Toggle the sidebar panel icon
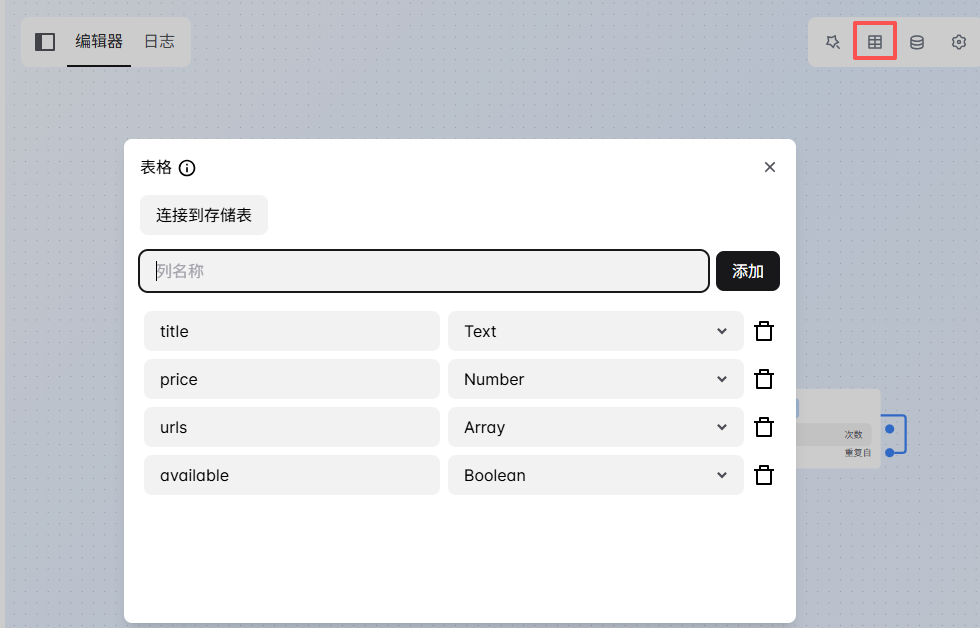Viewport: 980px width, 628px height. pos(45,41)
